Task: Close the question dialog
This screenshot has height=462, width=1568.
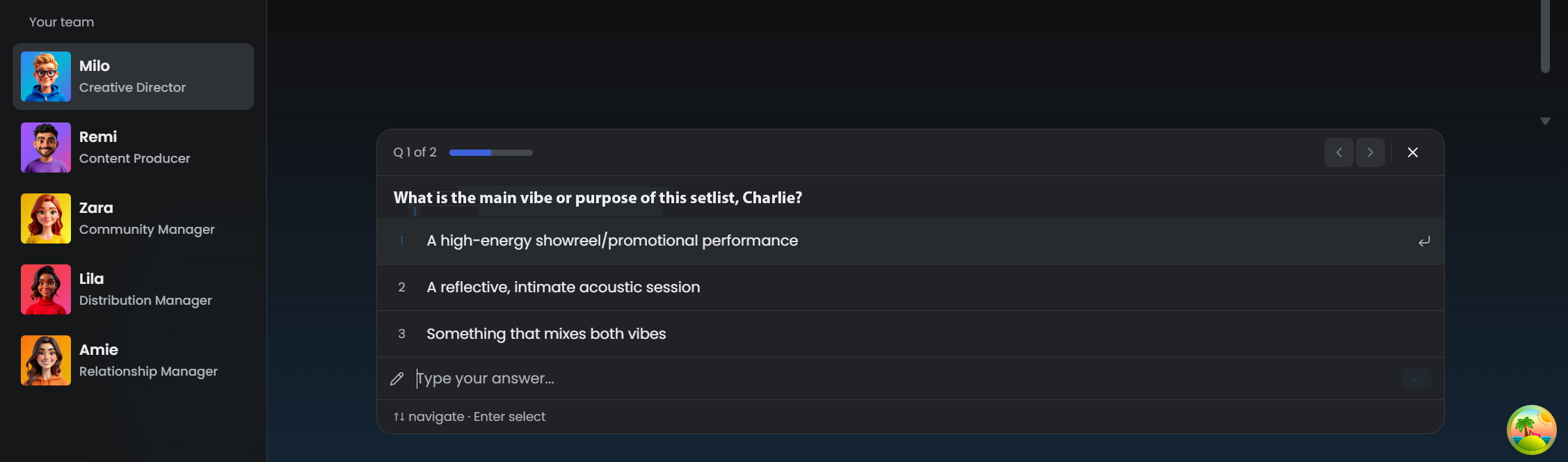Action: point(1412,152)
